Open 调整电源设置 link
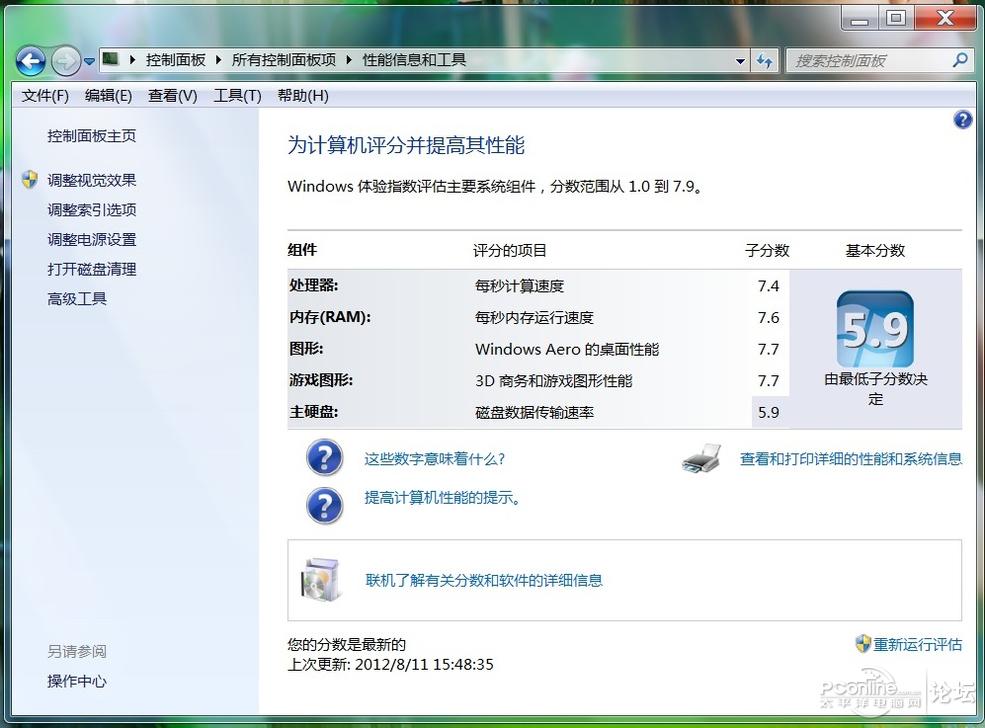The height and width of the screenshot is (728, 985). (92, 239)
